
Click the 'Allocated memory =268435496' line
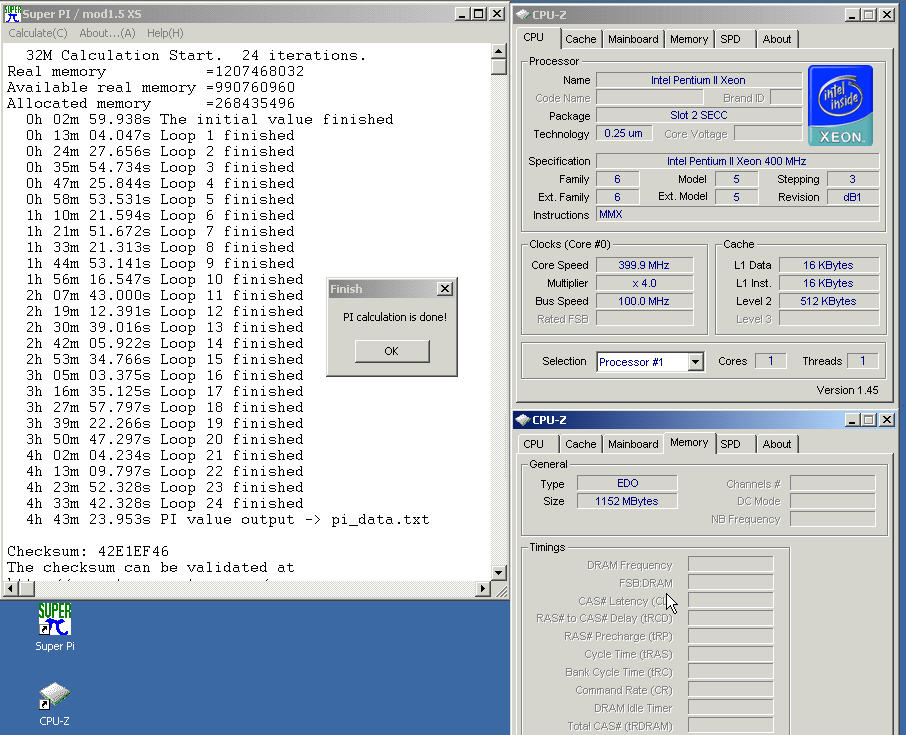[151, 103]
